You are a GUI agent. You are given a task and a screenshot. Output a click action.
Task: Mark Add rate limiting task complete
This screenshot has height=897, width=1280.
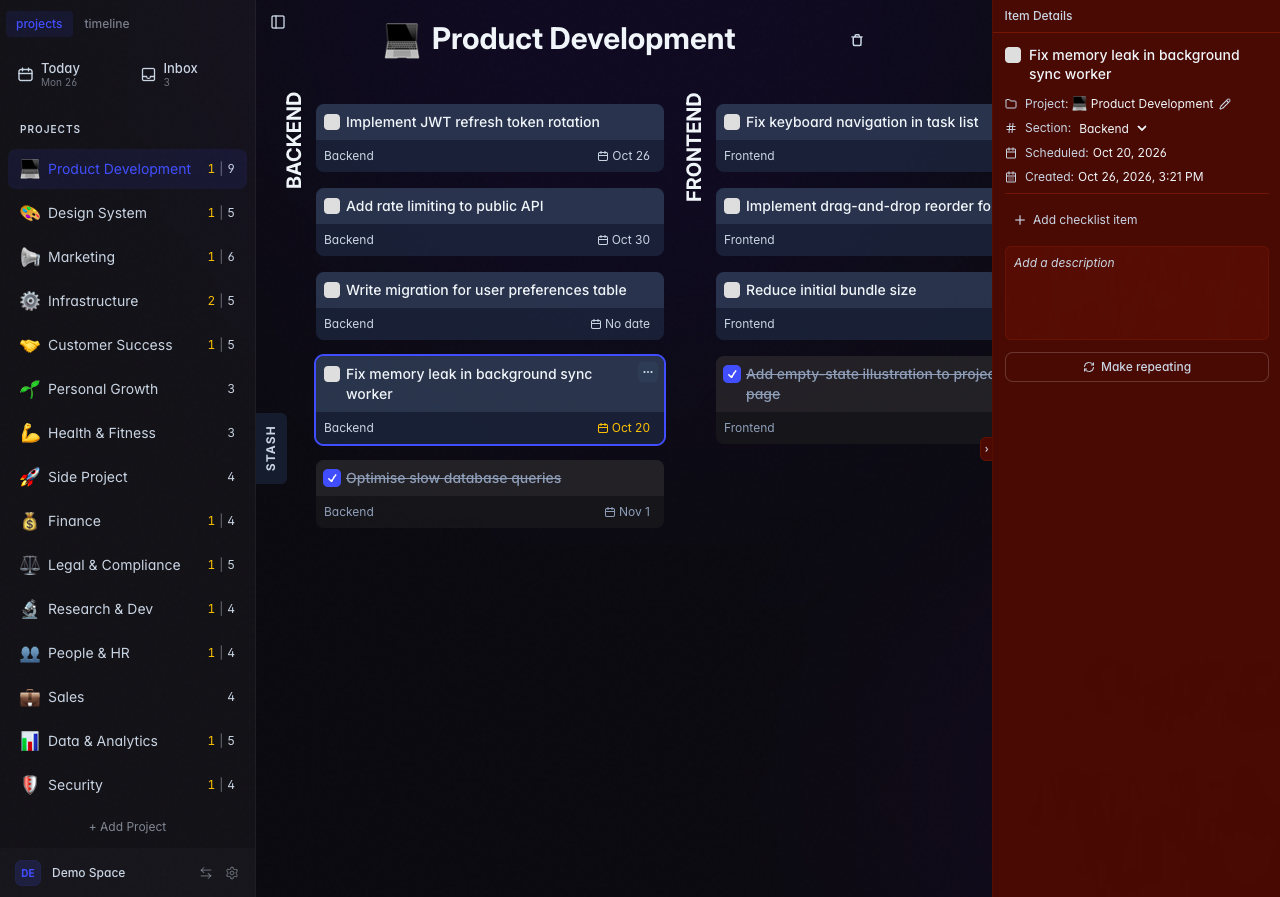[332, 206]
